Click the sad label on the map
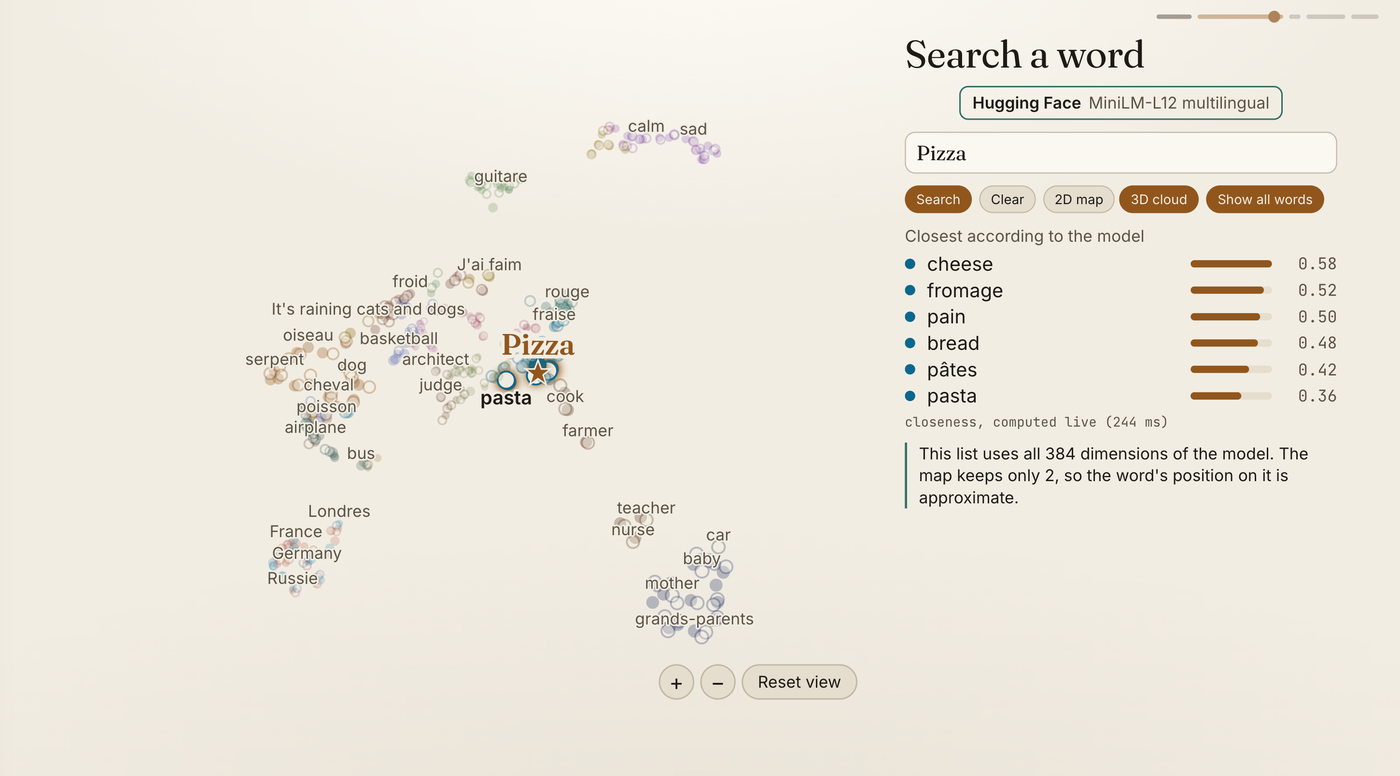The image size is (1400, 776). click(x=693, y=129)
